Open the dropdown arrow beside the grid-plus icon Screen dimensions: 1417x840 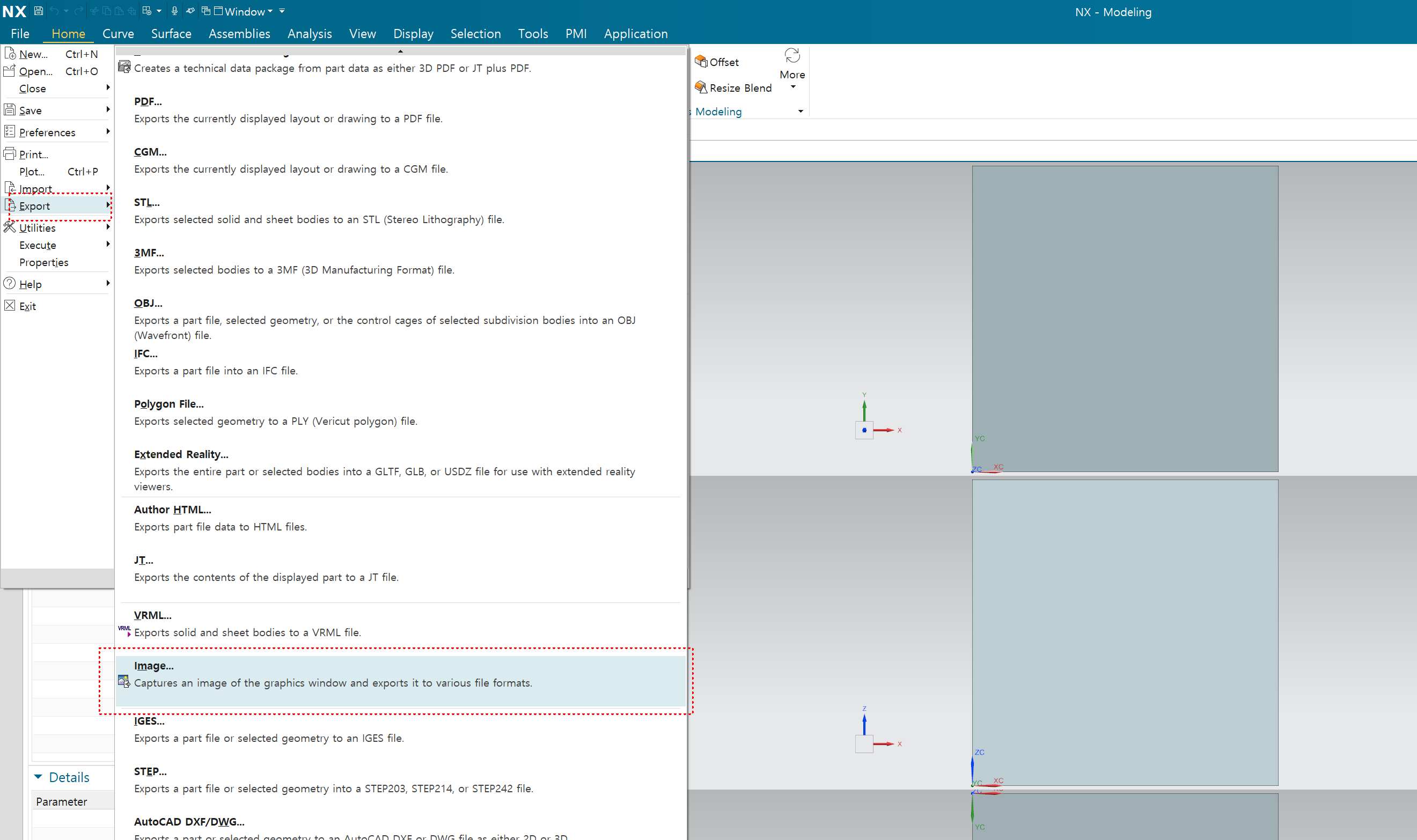(159, 11)
